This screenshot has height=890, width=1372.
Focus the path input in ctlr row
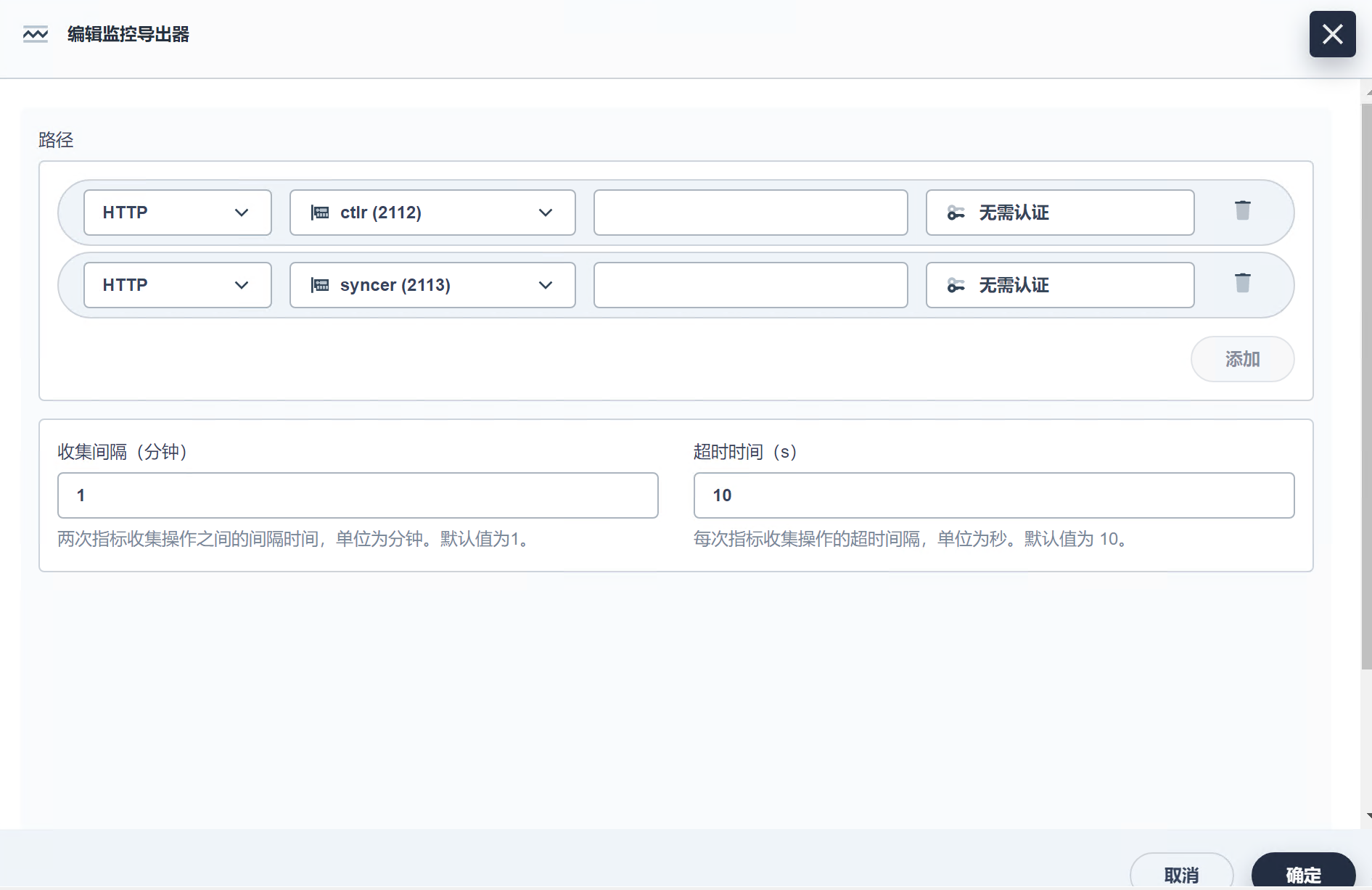click(x=751, y=213)
